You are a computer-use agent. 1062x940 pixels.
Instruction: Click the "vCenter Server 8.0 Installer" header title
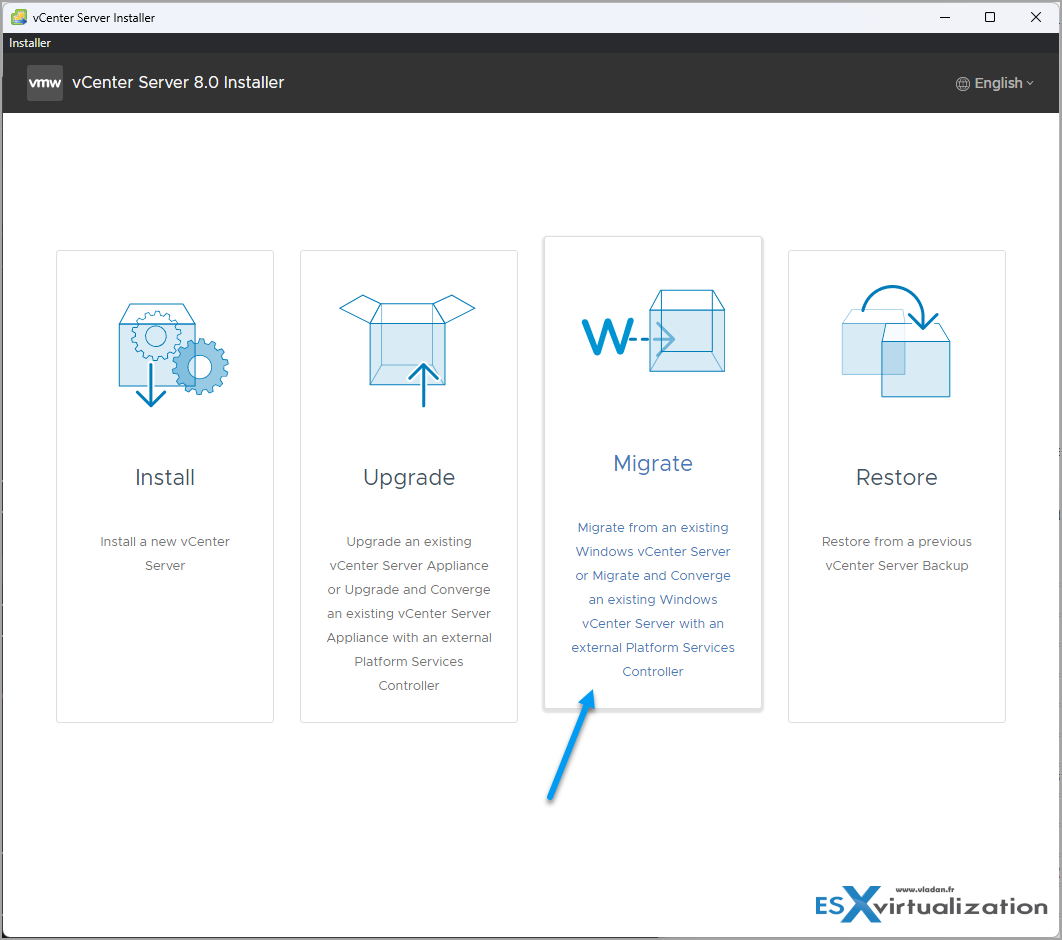(x=178, y=83)
